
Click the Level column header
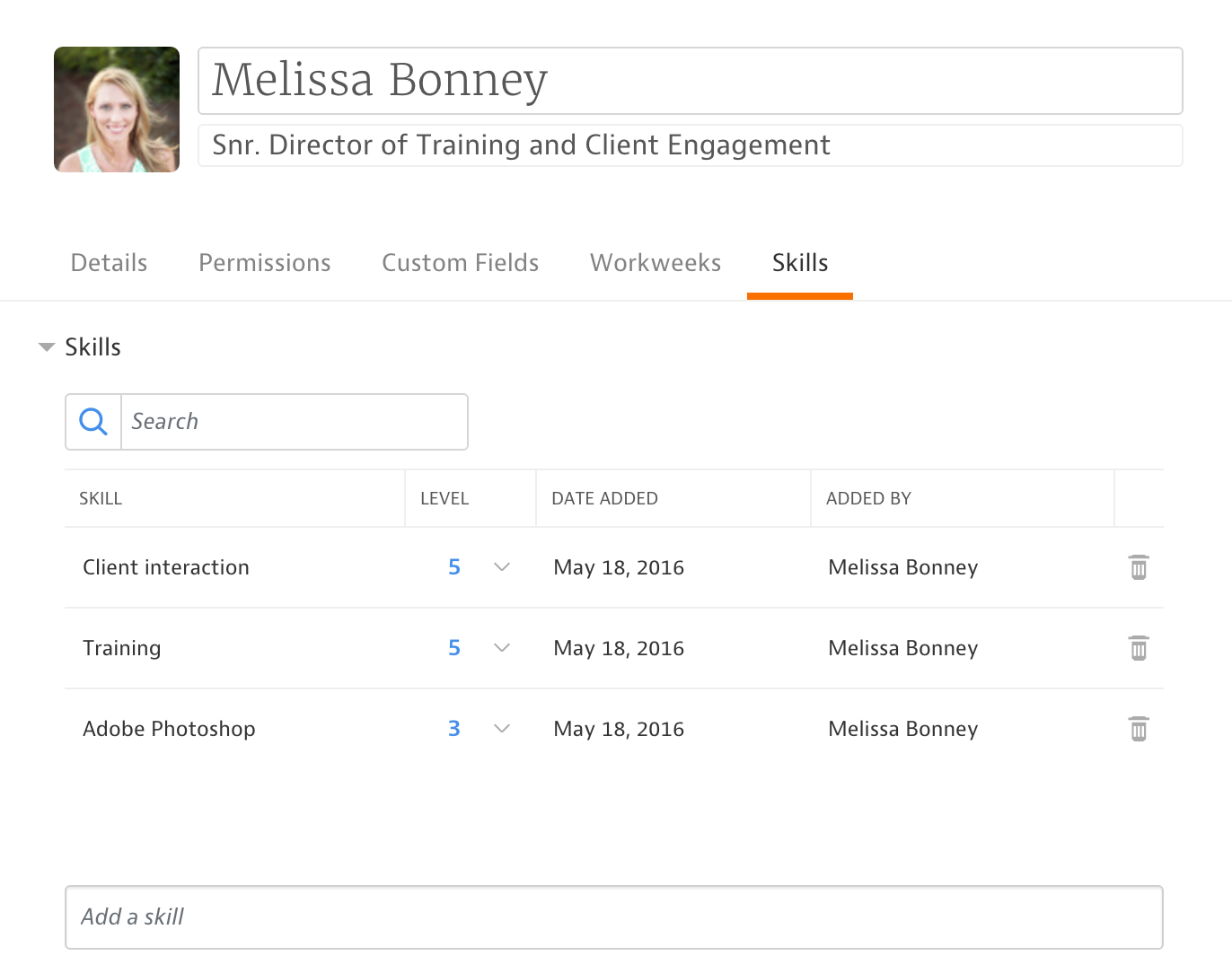click(444, 499)
